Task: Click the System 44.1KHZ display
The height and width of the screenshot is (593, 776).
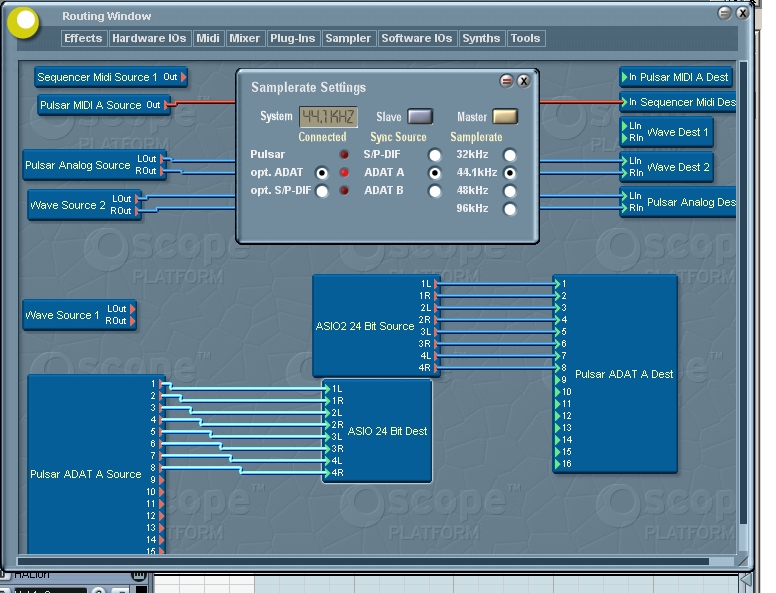Action: click(x=329, y=117)
